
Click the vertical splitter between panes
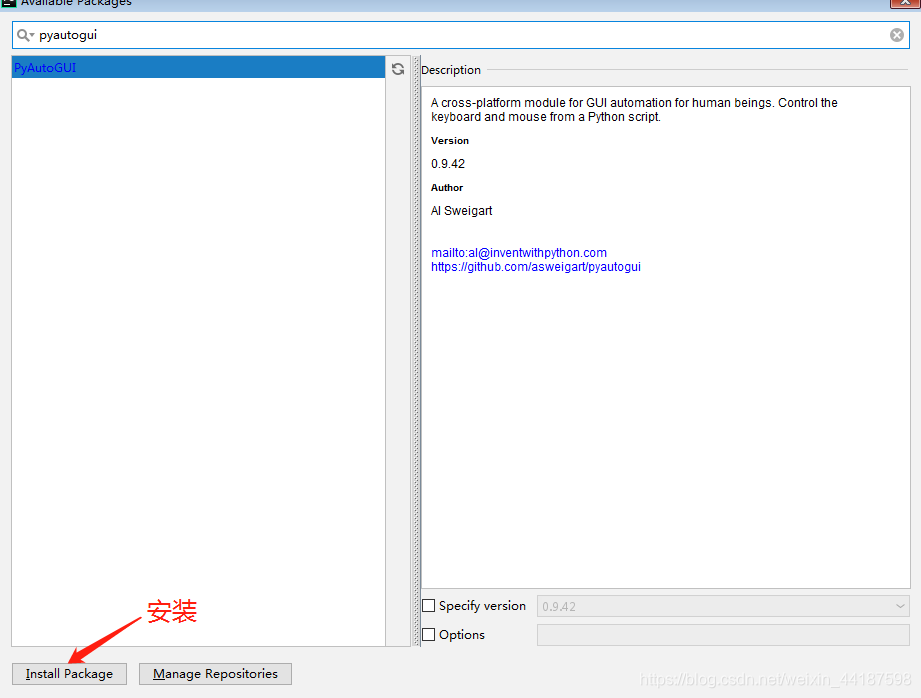(x=416, y=351)
